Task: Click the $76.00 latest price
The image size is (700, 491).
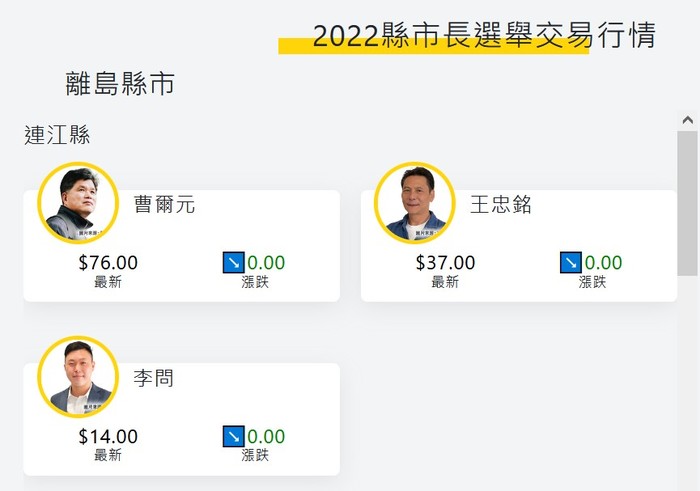Action: (108, 262)
